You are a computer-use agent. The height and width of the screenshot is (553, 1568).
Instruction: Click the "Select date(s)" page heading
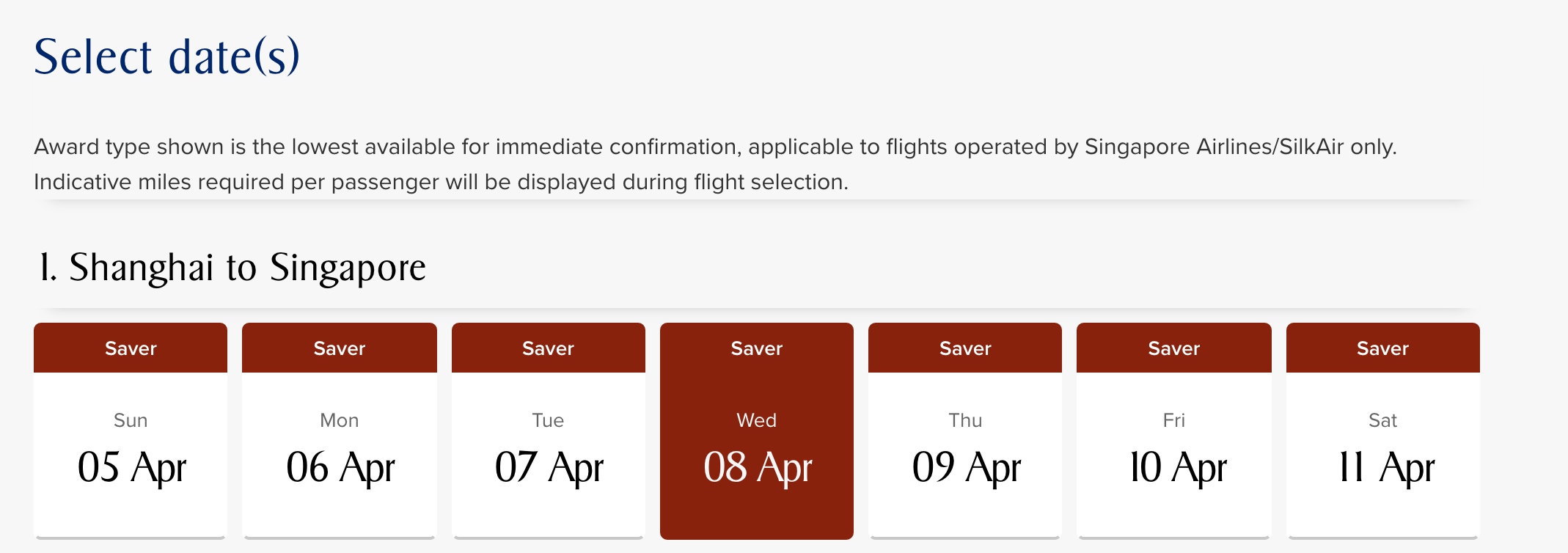[x=166, y=57]
